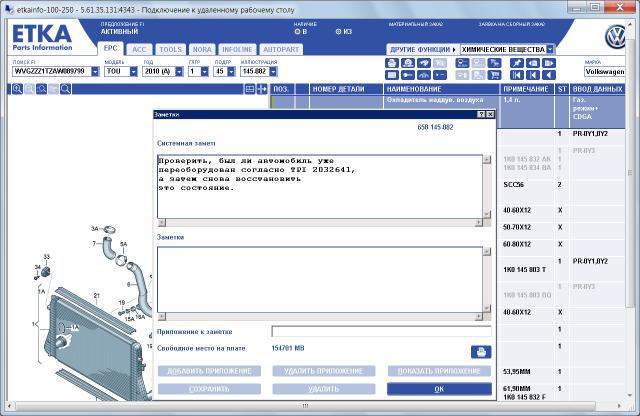
Task: Expand the Другие функции menu
Action: click(x=423, y=49)
